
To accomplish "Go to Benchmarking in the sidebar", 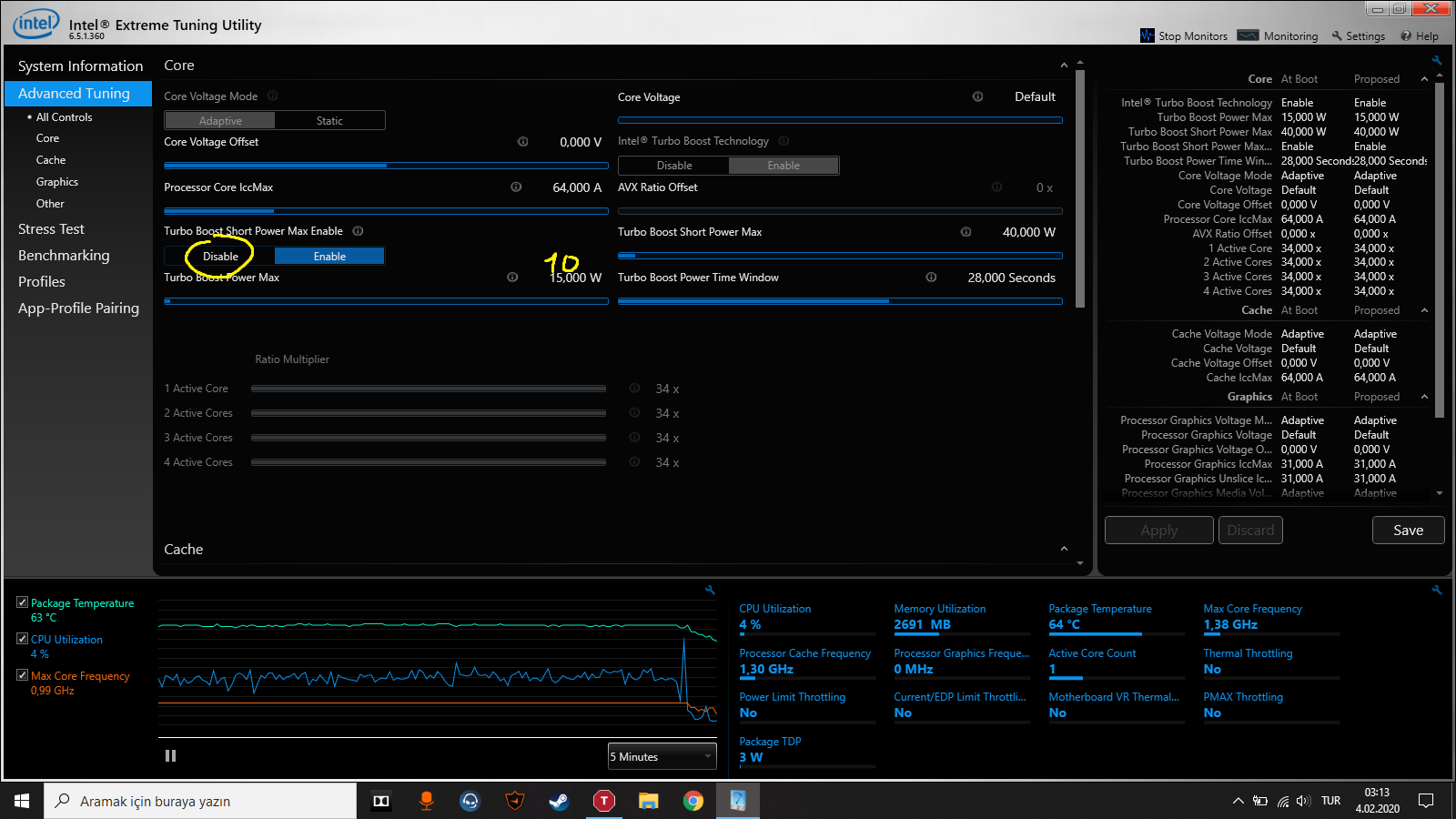I will click(64, 256).
